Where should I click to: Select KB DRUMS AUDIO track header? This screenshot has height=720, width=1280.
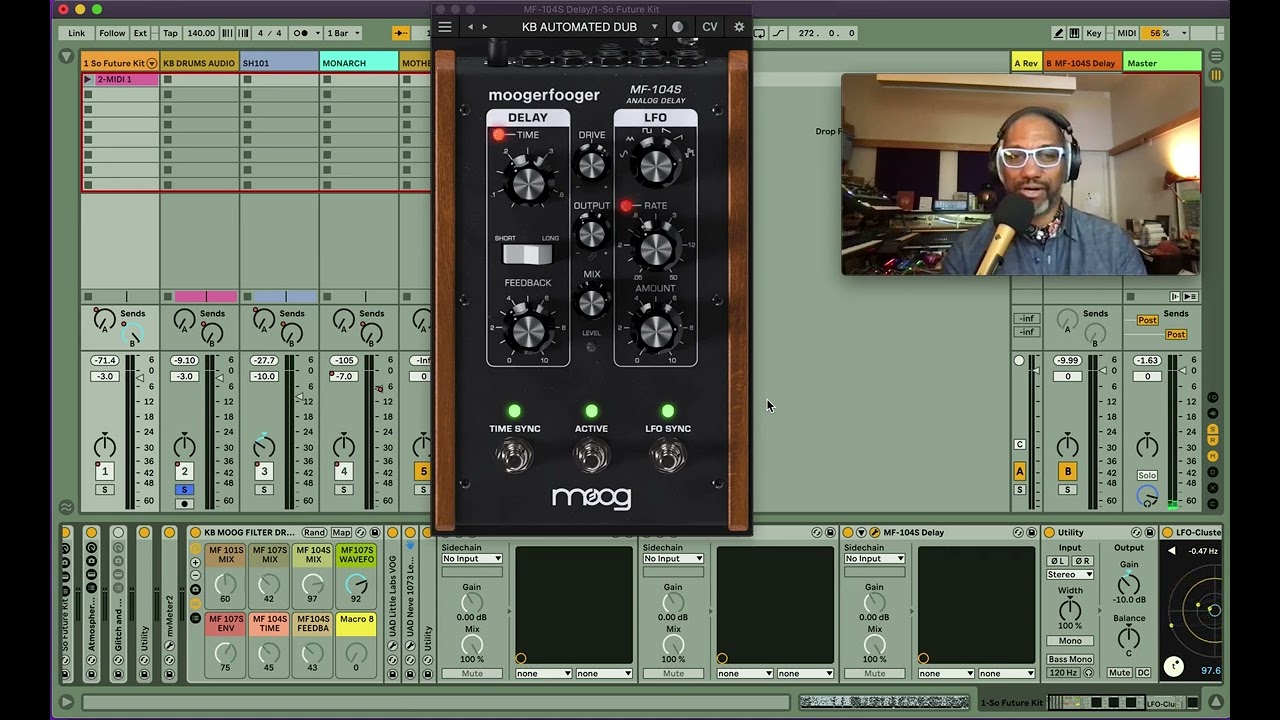pos(199,63)
